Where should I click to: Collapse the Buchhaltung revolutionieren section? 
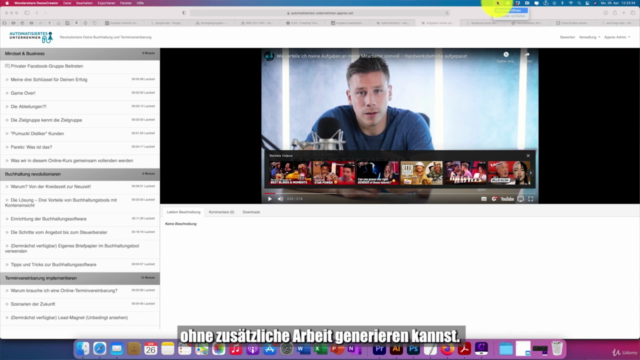click(80, 174)
